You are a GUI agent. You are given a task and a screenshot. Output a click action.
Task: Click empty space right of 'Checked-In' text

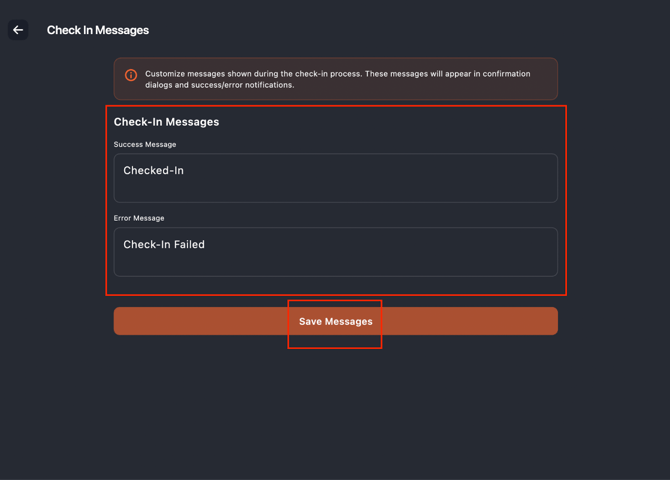[x=400, y=171]
